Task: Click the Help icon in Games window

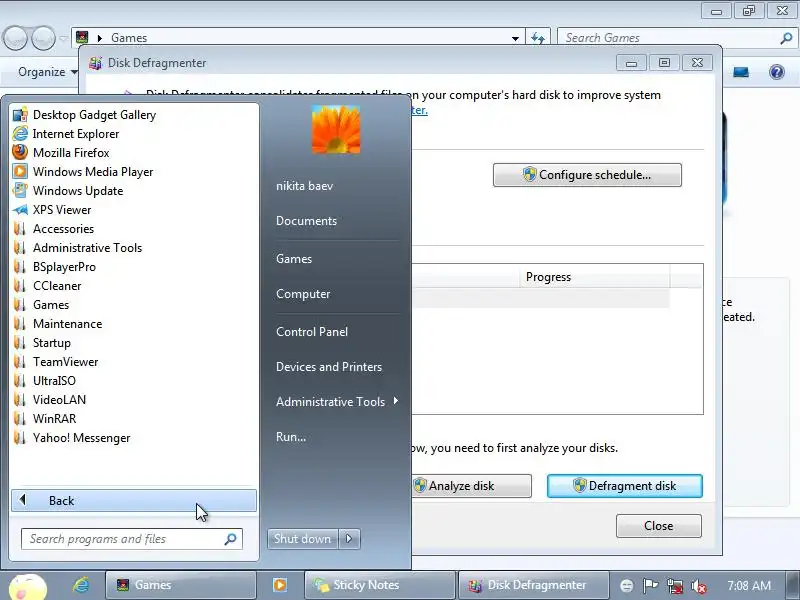Action: point(777,72)
